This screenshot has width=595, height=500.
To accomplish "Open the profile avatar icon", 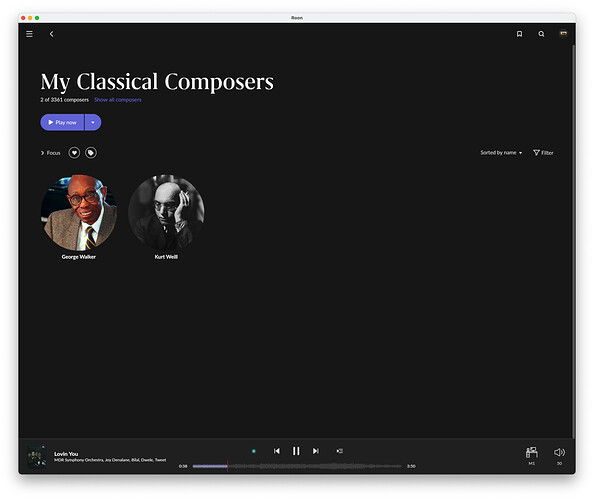I will (564, 33).
